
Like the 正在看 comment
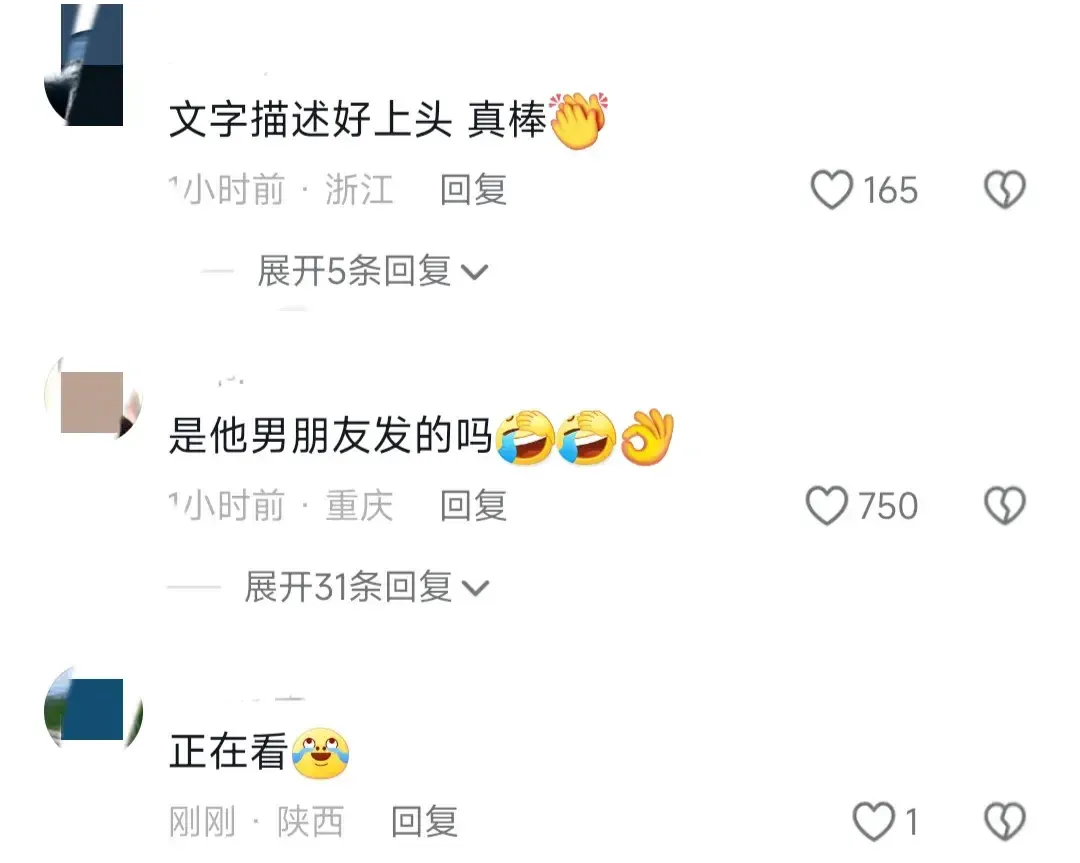pyautogui.click(x=874, y=822)
